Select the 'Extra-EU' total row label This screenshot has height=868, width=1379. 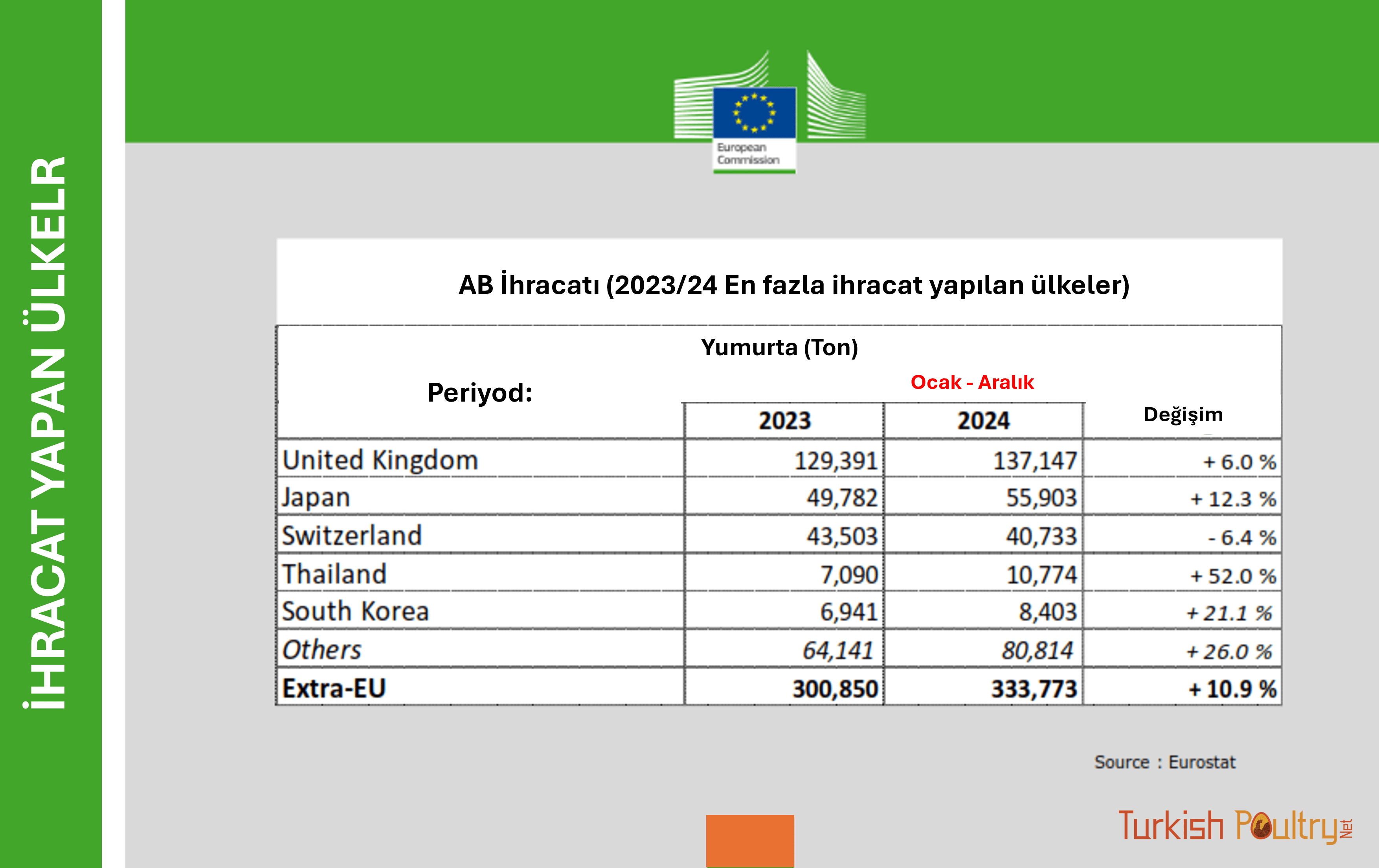click(x=334, y=688)
